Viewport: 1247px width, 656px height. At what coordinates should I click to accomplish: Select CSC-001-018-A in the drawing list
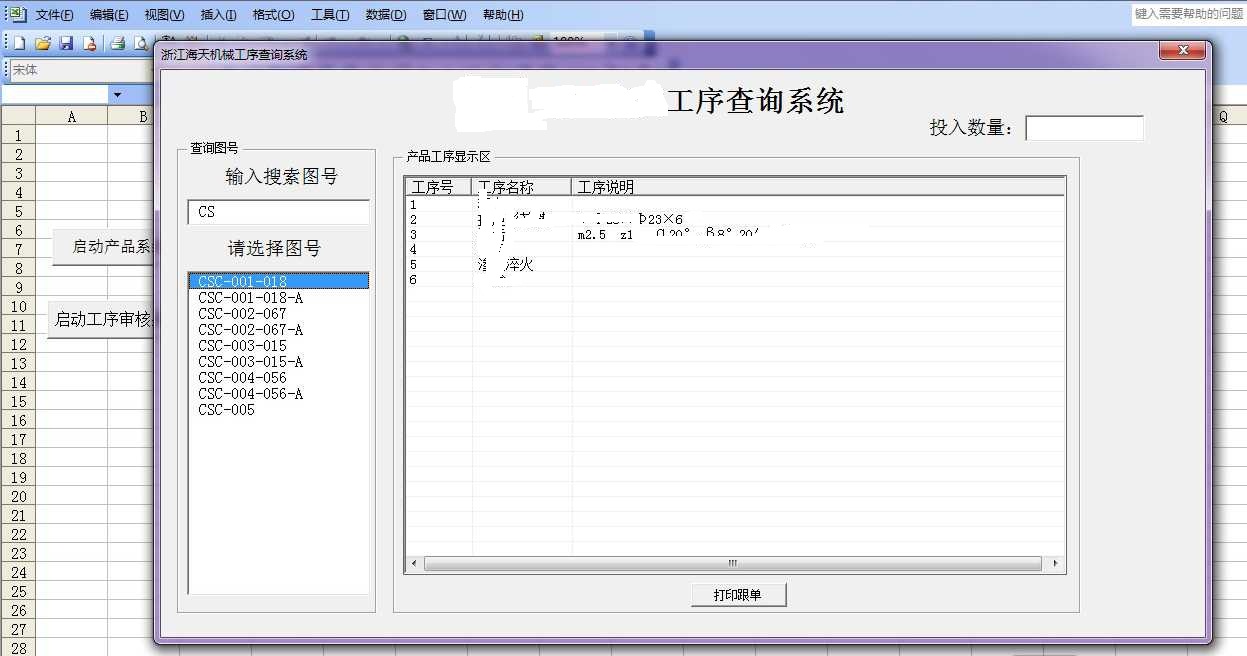point(278,297)
